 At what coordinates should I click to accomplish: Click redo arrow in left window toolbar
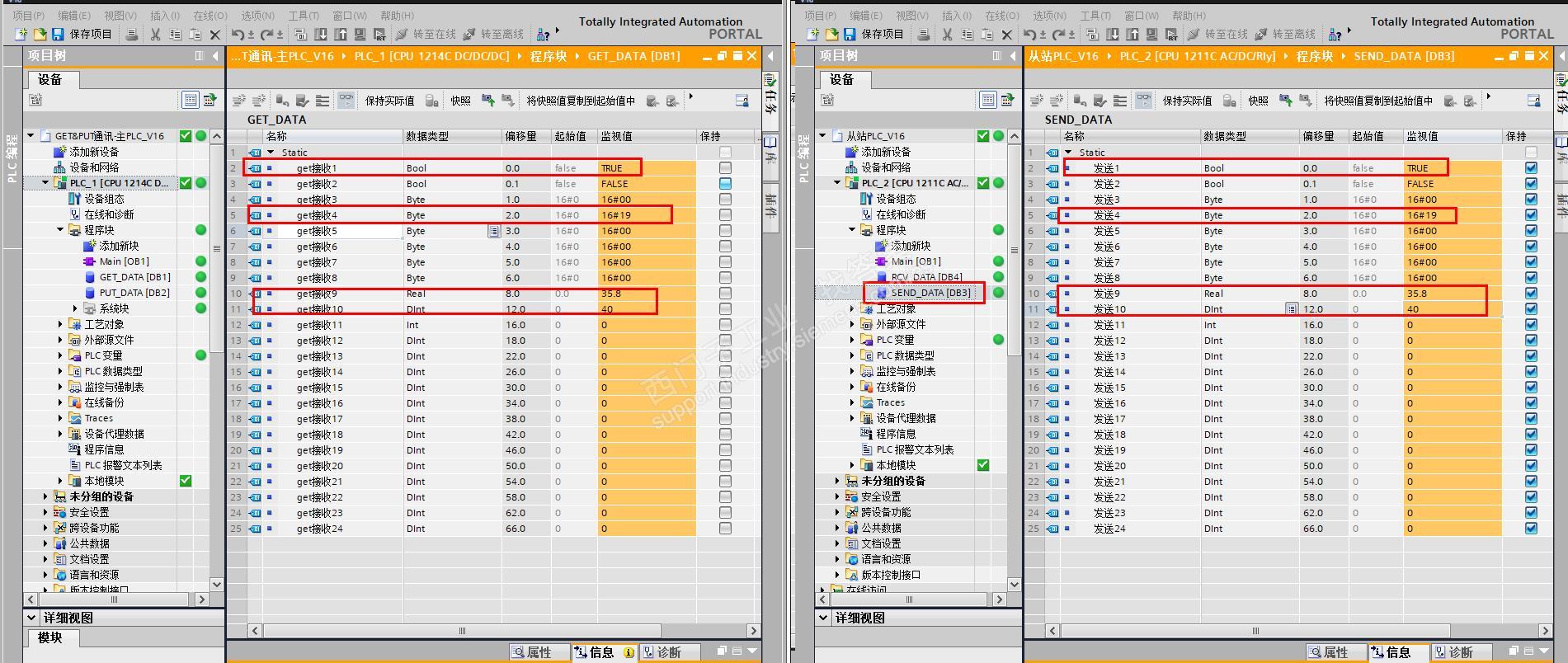266,35
